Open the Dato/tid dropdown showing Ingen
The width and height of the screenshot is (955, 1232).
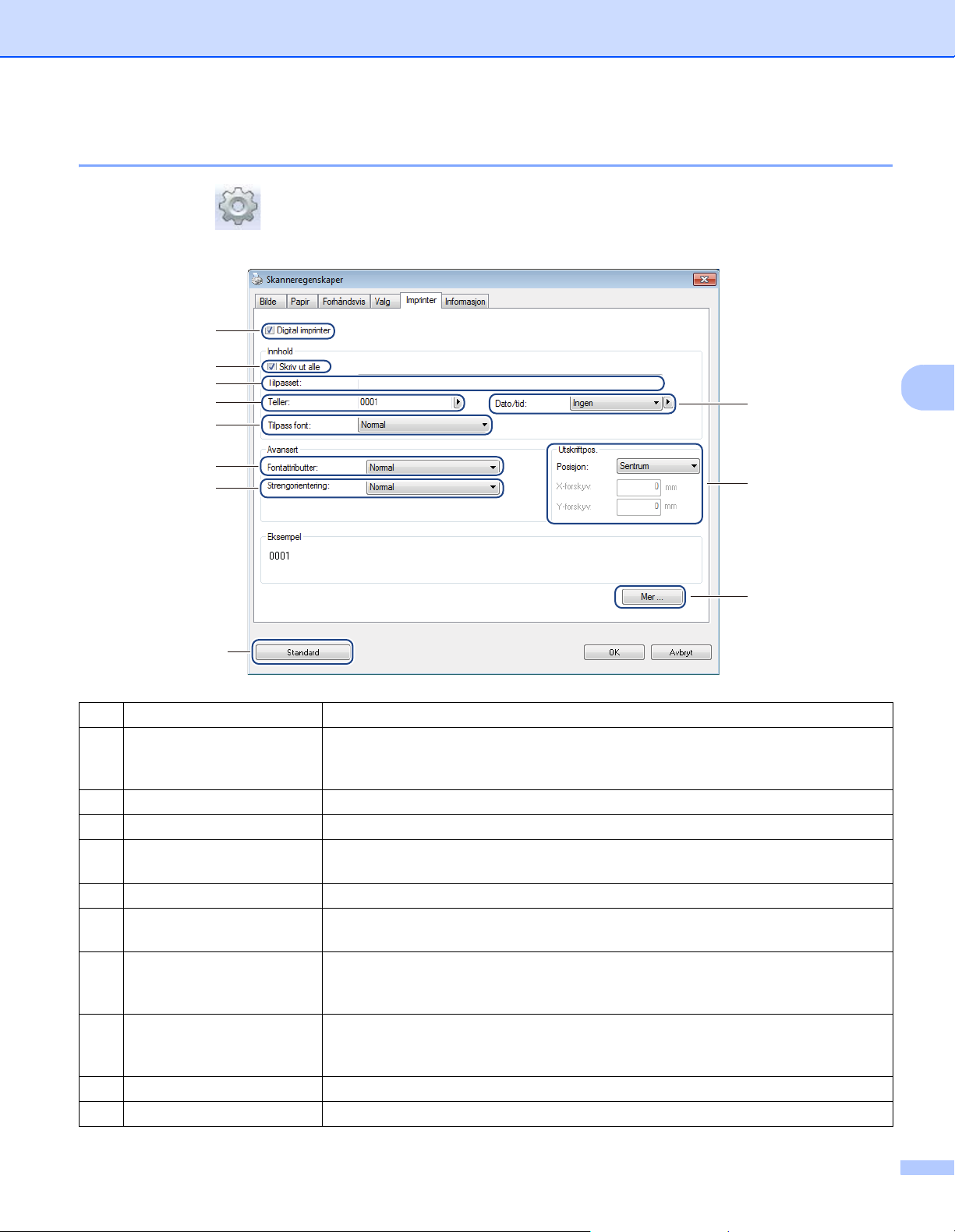[615, 404]
